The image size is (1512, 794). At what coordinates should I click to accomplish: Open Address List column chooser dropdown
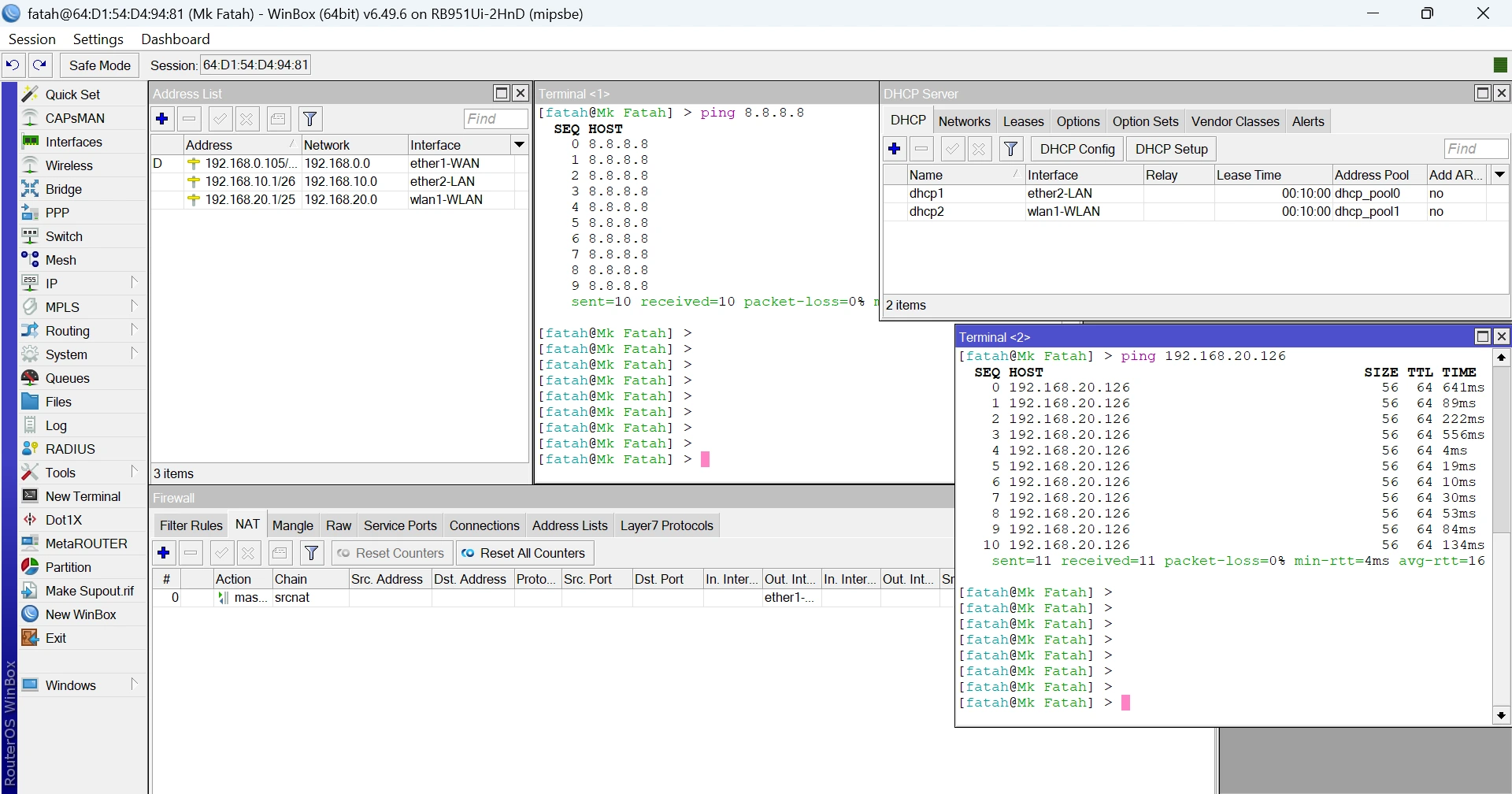tap(520, 145)
